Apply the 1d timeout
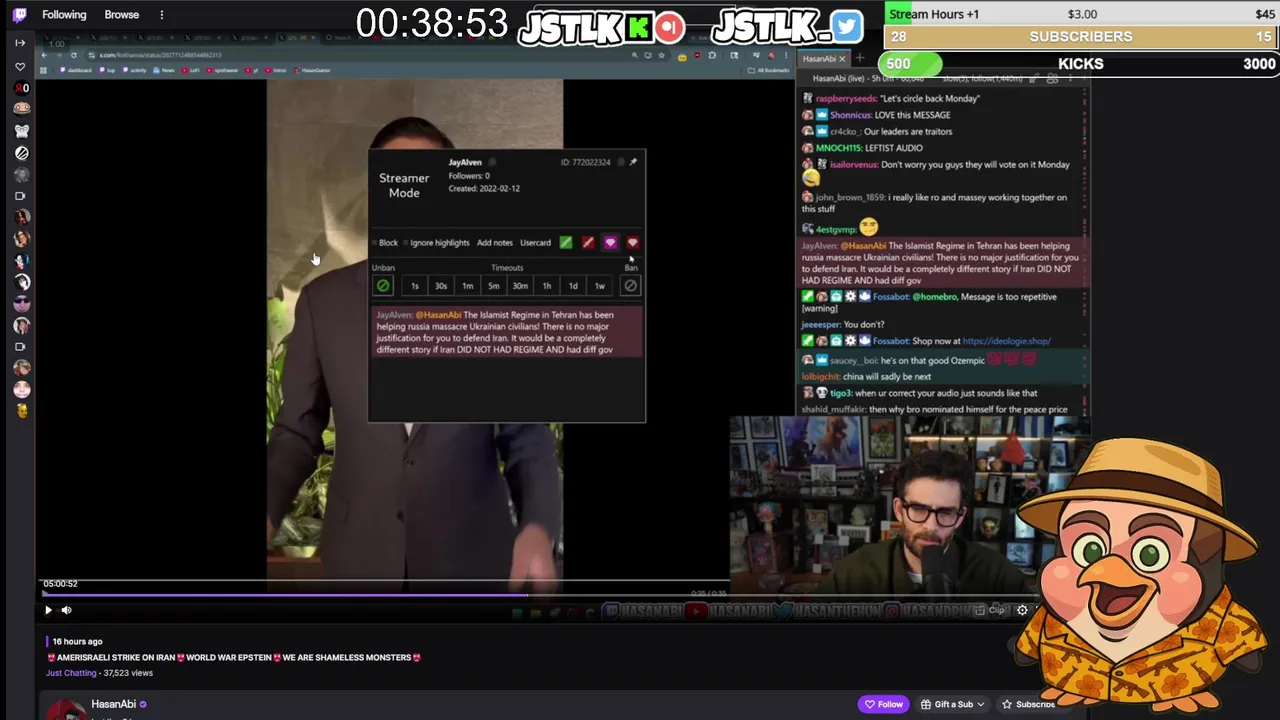 pyautogui.click(x=573, y=286)
